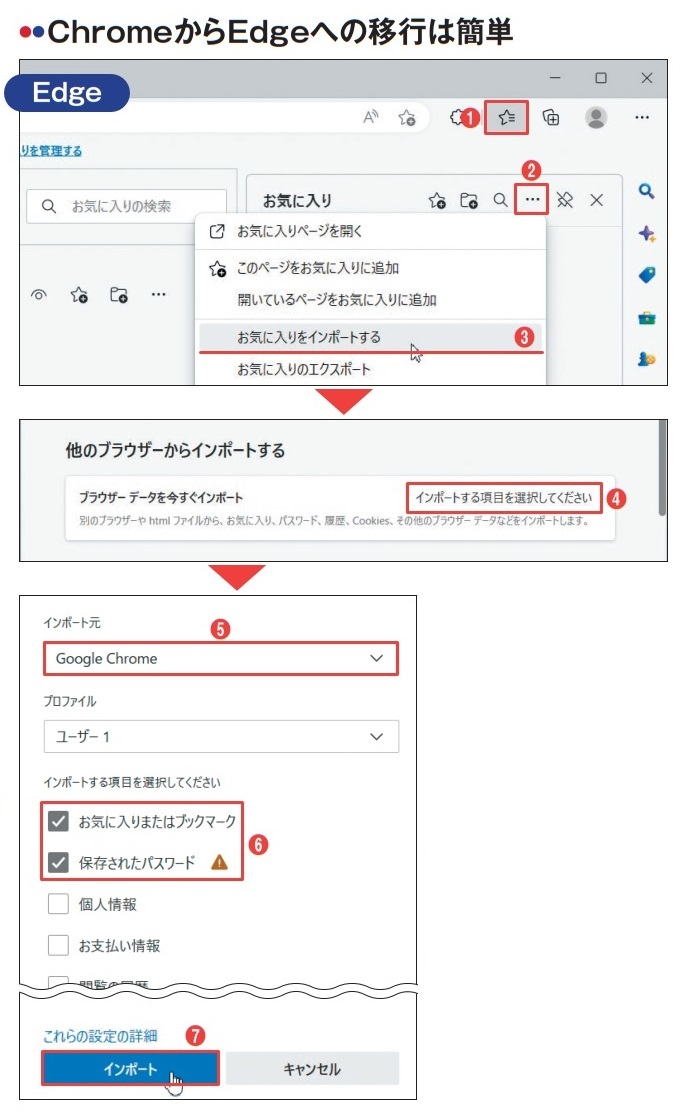Click the blue インポート button

point(130,1068)
